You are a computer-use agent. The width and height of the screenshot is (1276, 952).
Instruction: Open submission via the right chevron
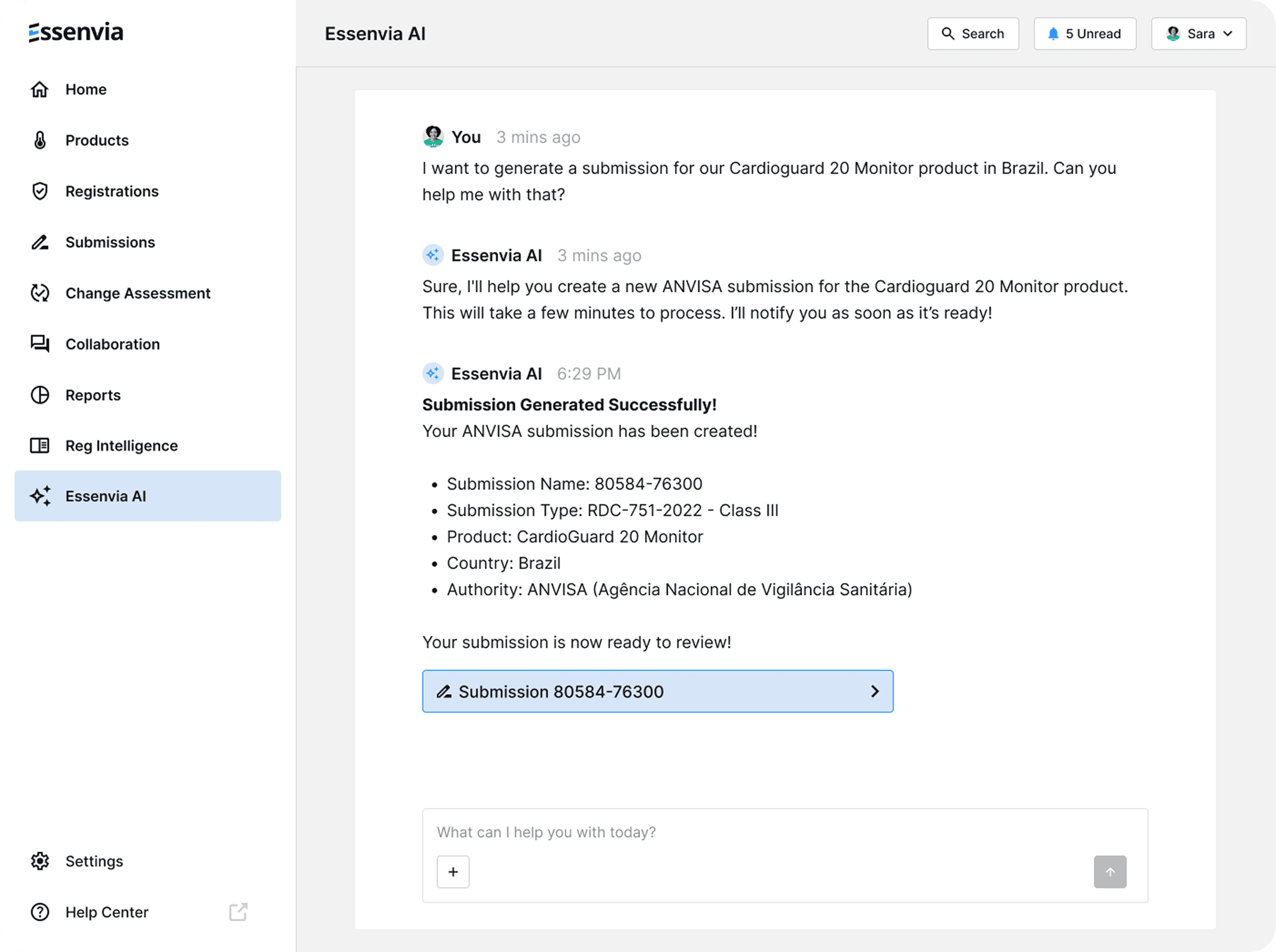[x=875, y=691]
